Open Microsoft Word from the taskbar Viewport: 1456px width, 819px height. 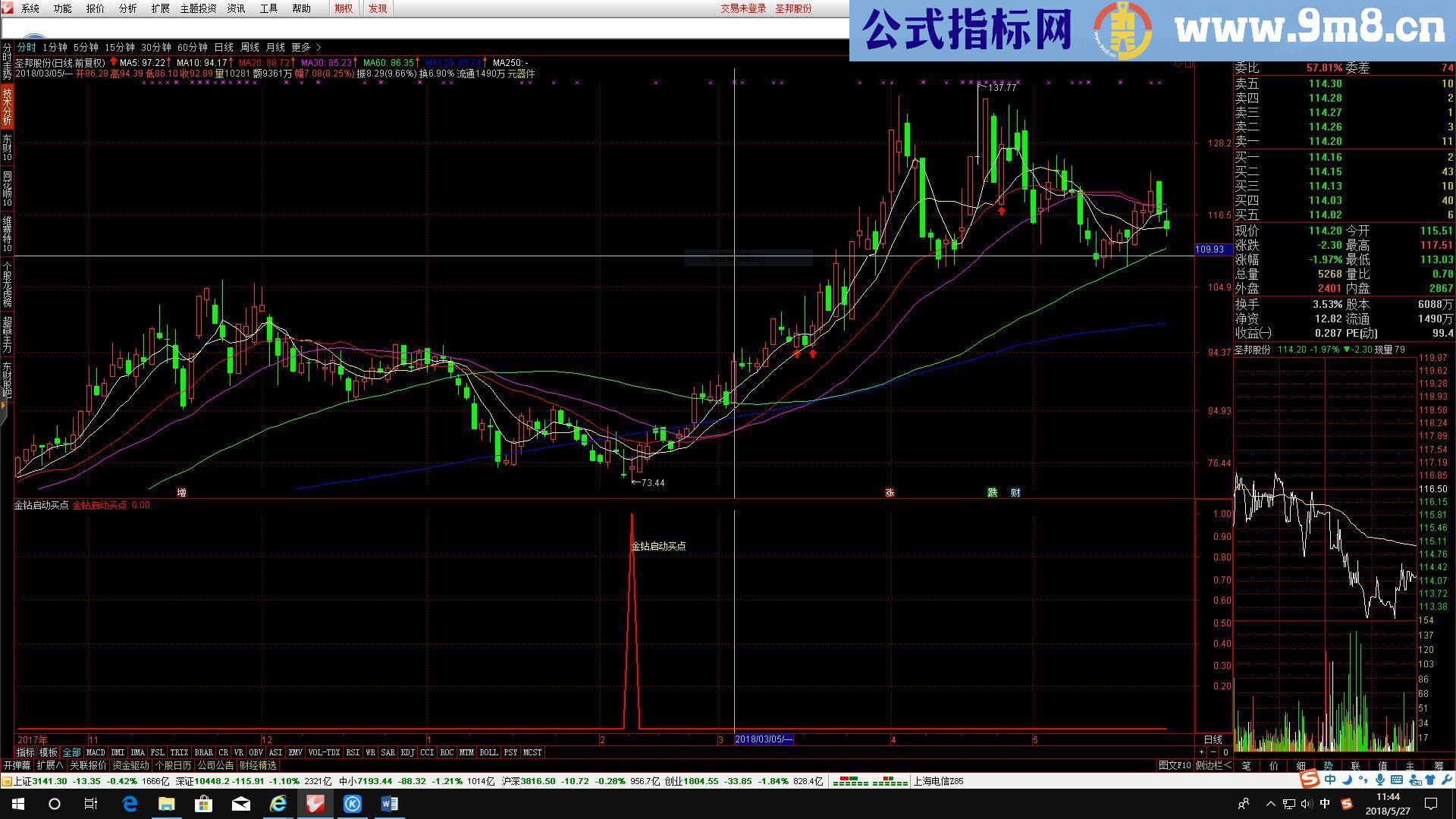pos(390,804)
